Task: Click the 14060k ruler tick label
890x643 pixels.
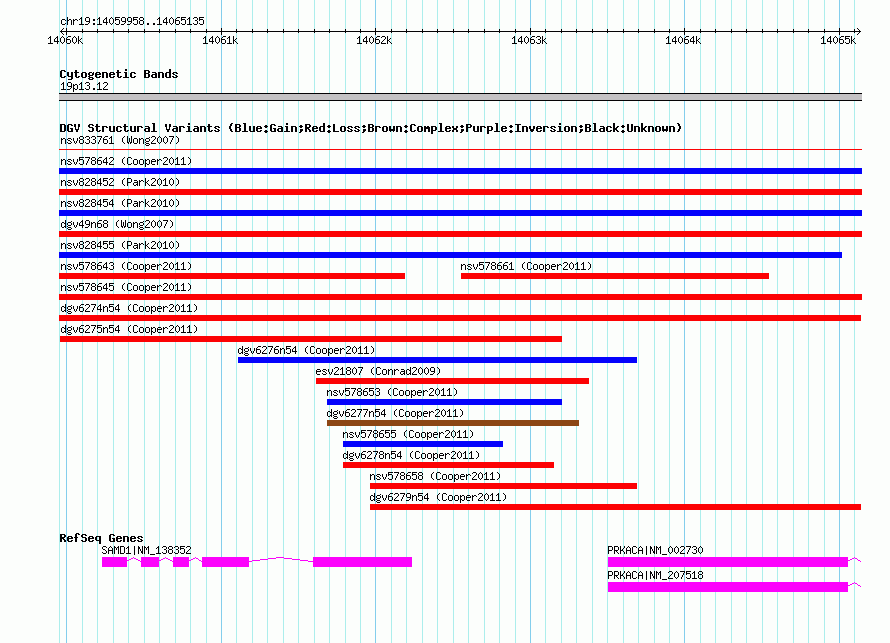Action: point(65,40)
